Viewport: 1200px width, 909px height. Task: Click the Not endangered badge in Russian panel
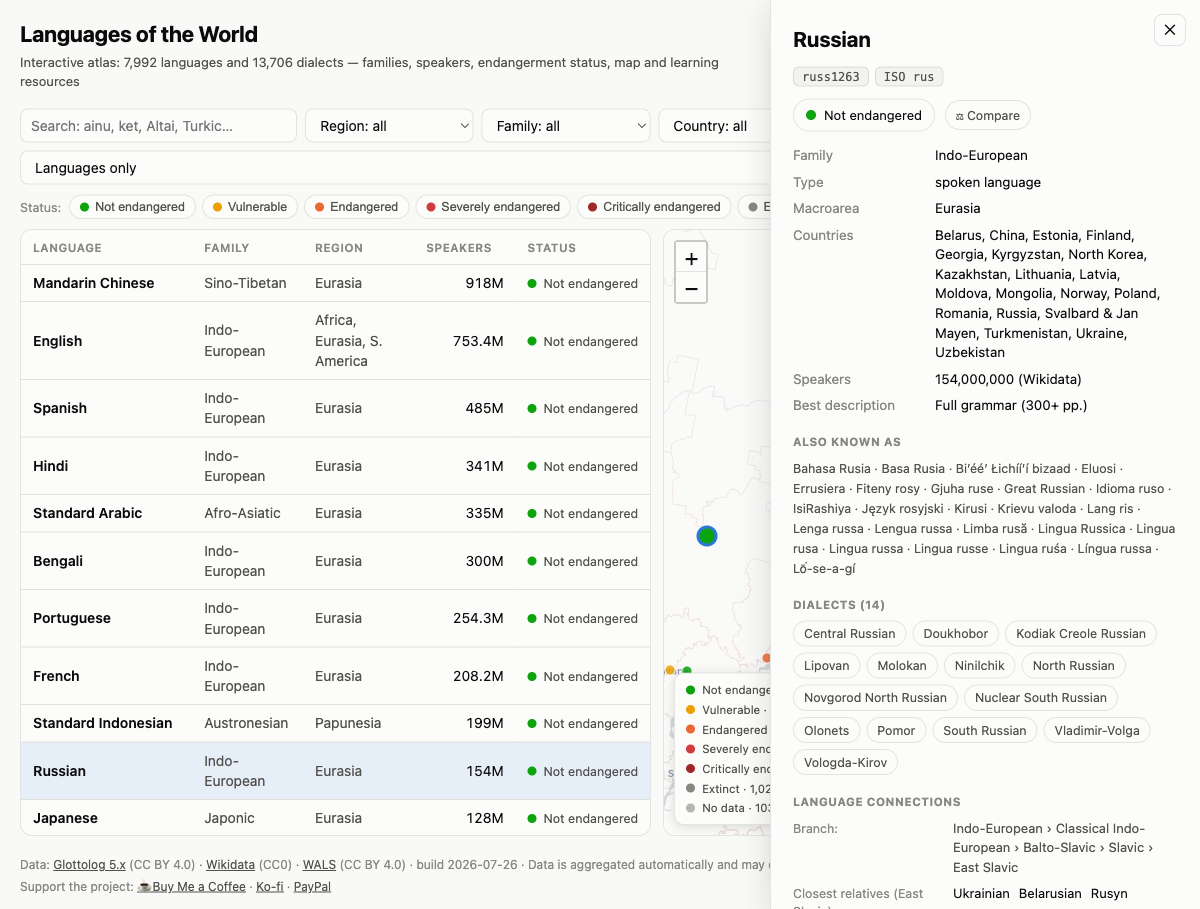pos(864,116)
